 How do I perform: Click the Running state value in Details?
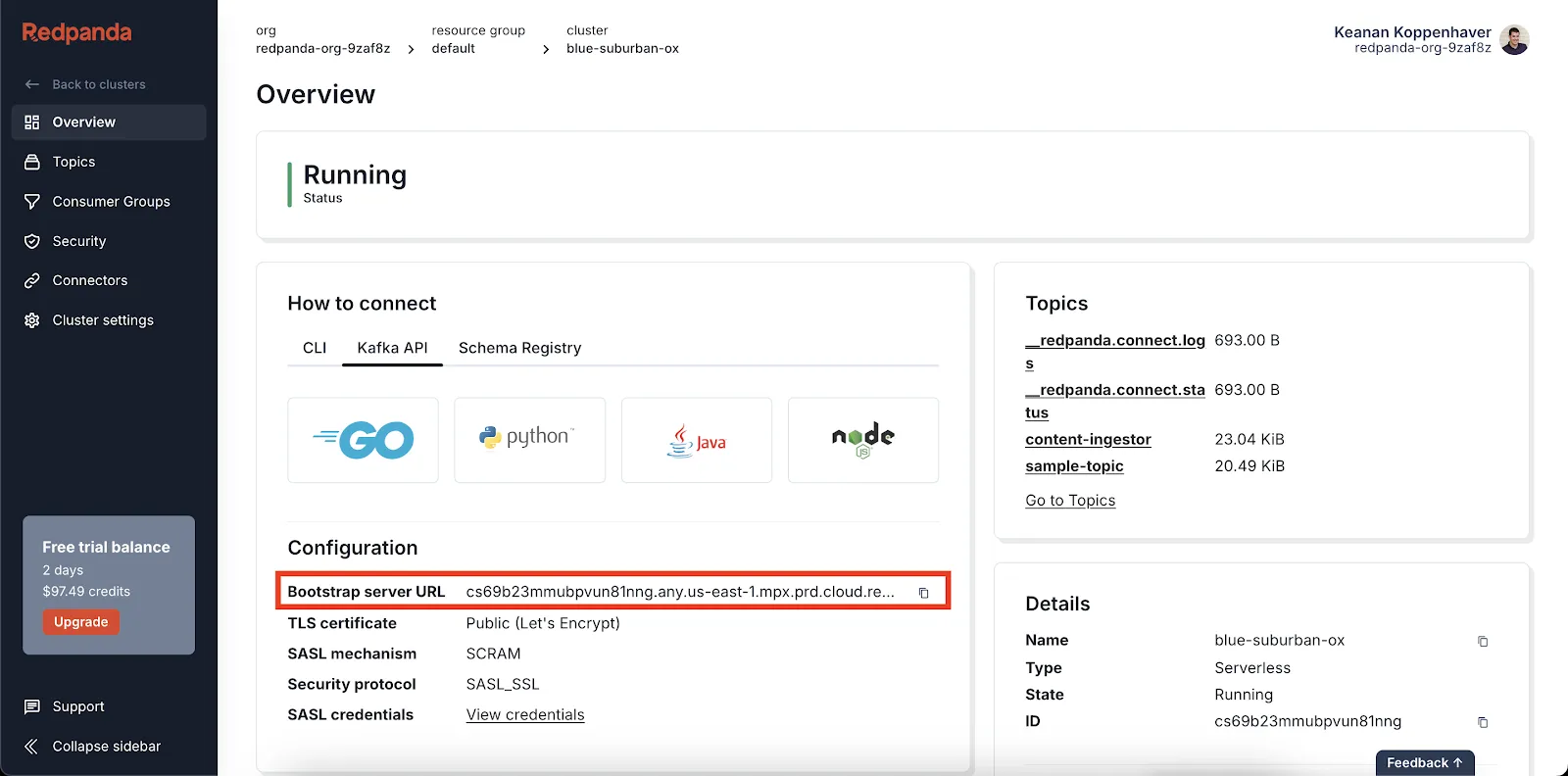click(x=1244, y=695)
